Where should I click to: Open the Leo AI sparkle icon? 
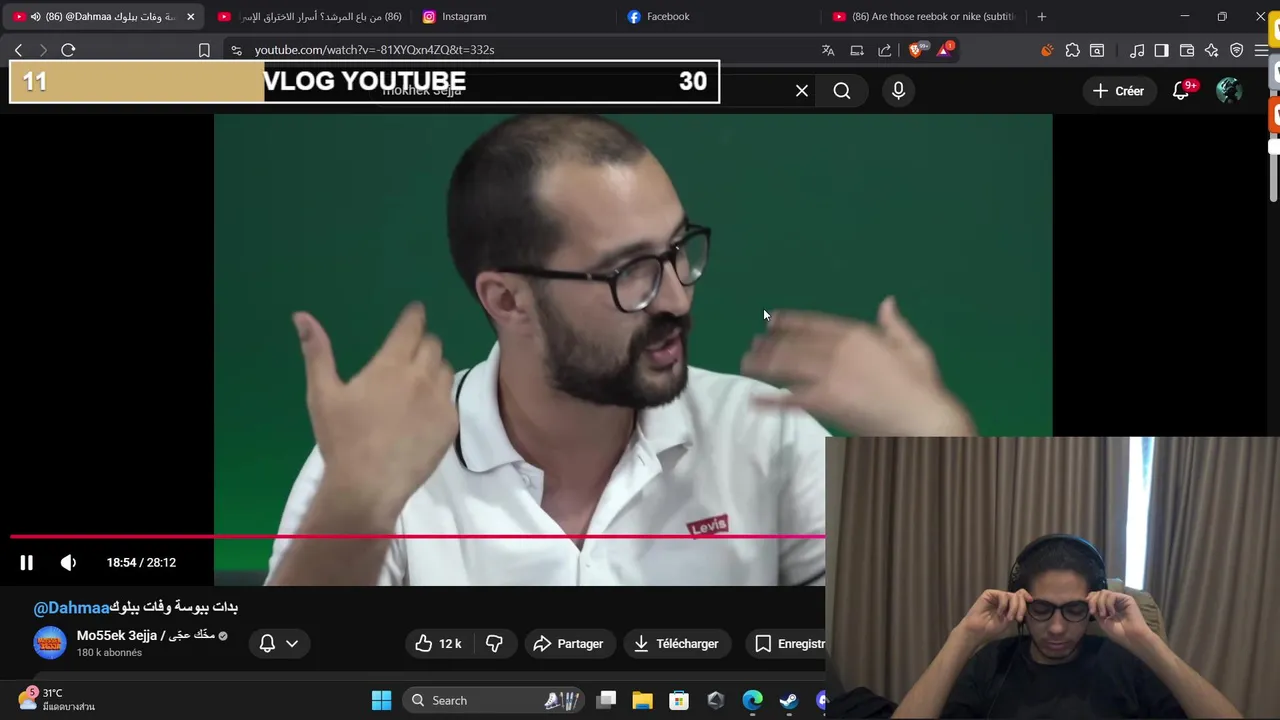(1212, 50)
